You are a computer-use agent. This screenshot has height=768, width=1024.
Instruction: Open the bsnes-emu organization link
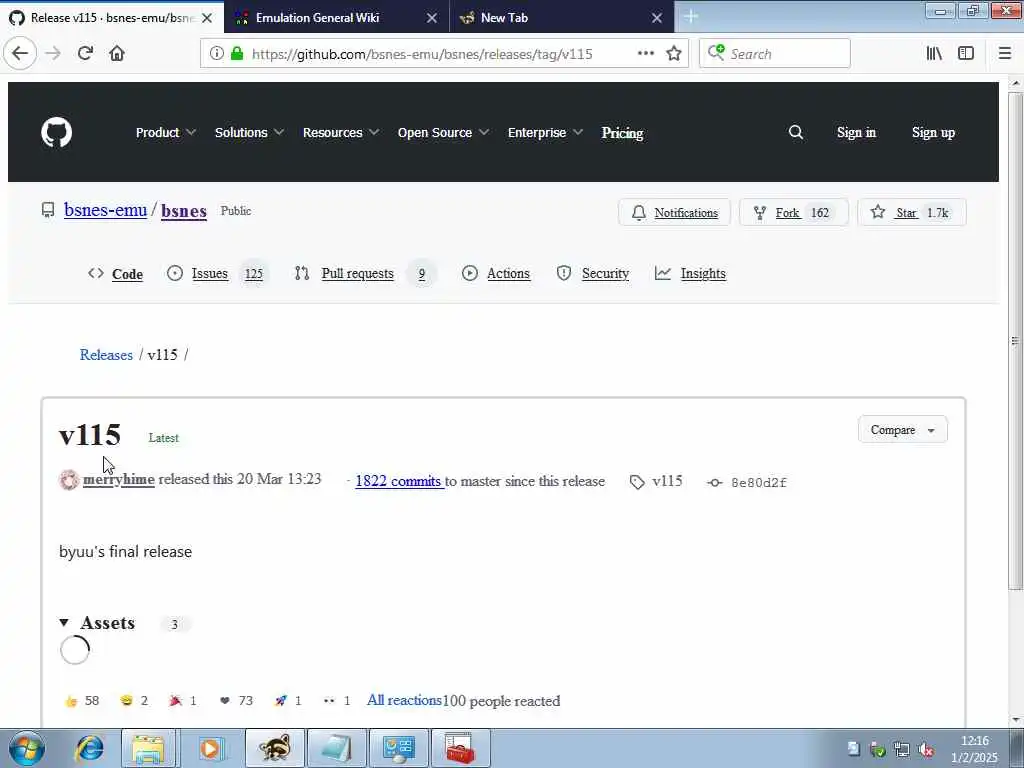[105, 210]
